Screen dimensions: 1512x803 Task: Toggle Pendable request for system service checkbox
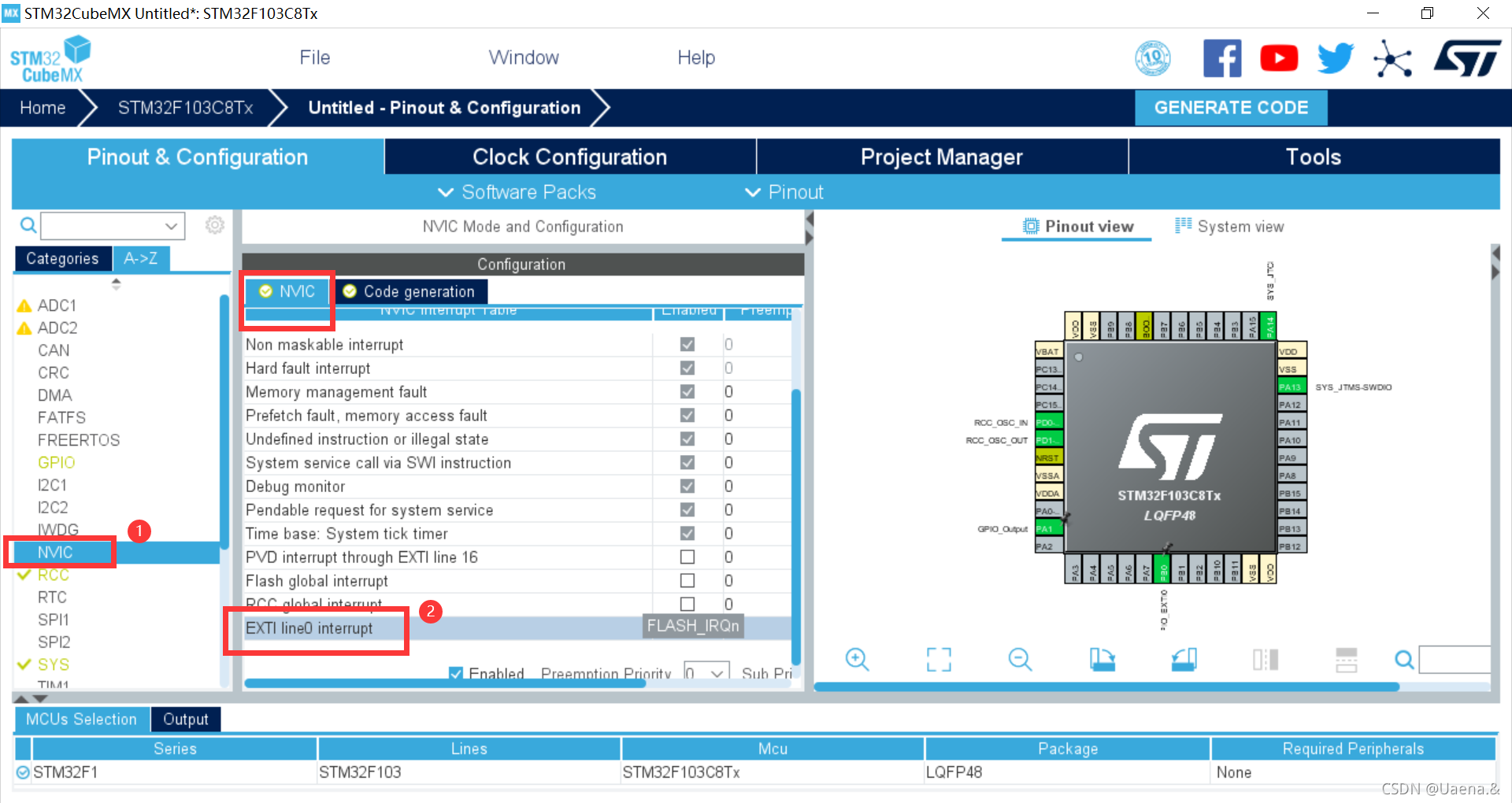[x=687, y=509]
